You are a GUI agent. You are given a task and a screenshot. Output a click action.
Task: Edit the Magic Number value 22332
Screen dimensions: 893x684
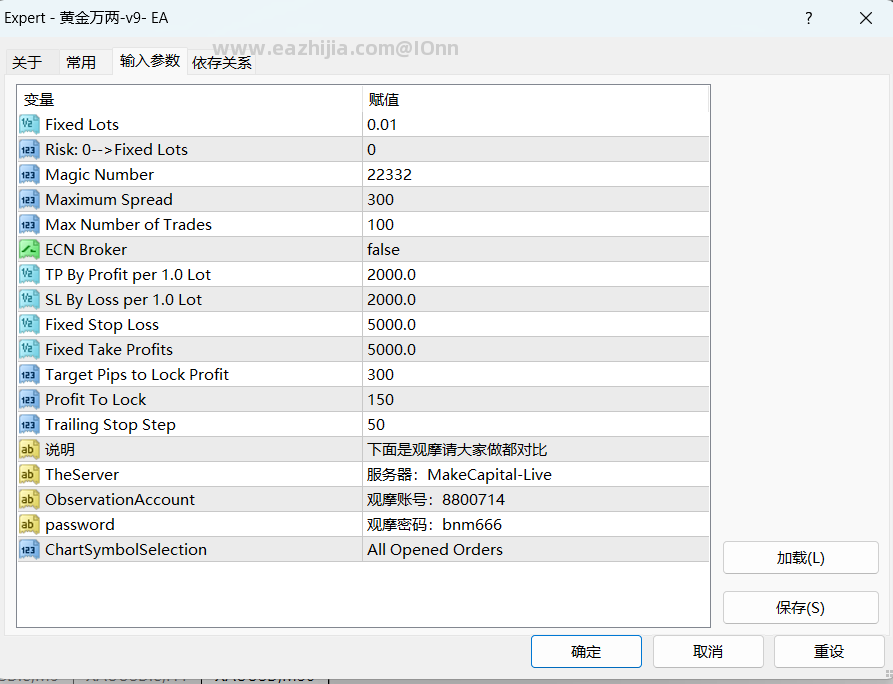[x=535, y=174]
